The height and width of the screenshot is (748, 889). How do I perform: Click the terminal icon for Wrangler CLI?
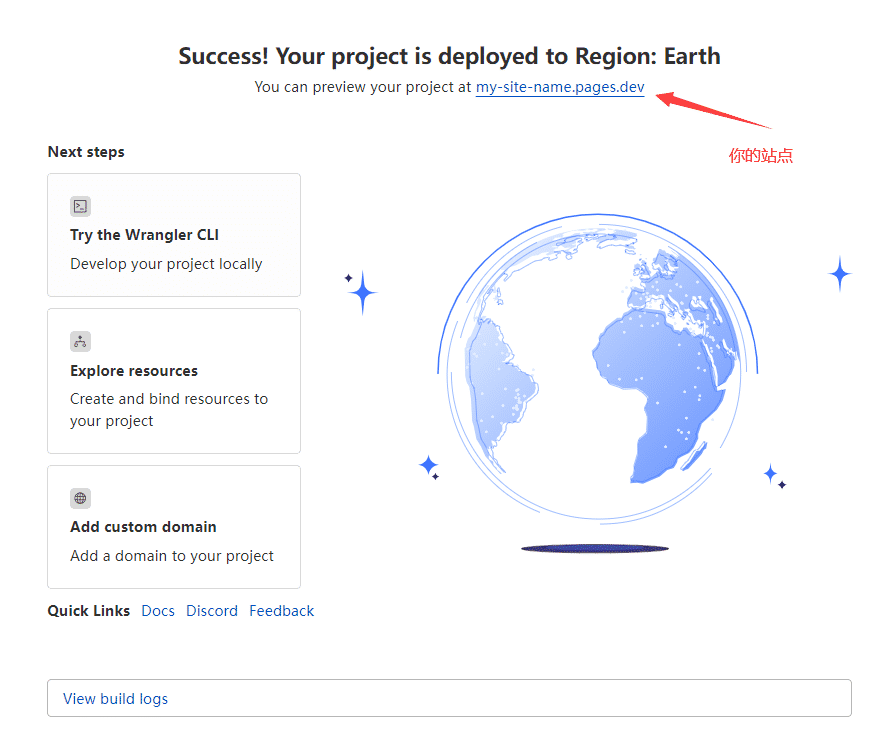tap(80, 206)
